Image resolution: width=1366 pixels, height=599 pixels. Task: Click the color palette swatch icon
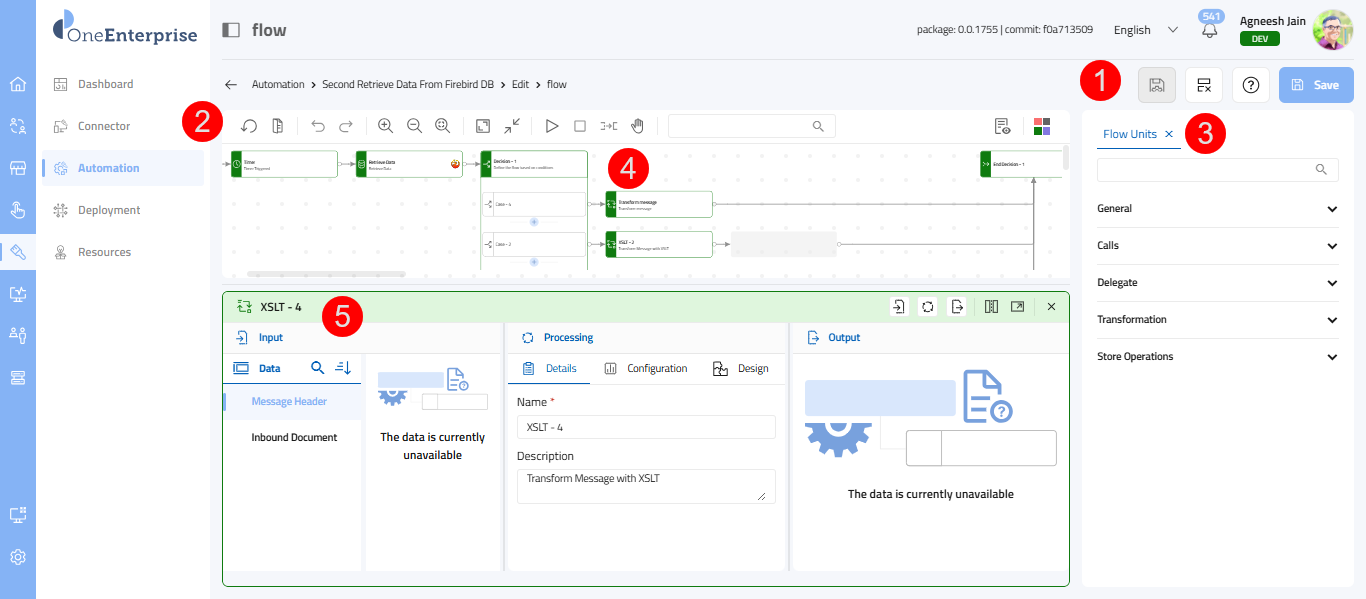pos(1042,126)
